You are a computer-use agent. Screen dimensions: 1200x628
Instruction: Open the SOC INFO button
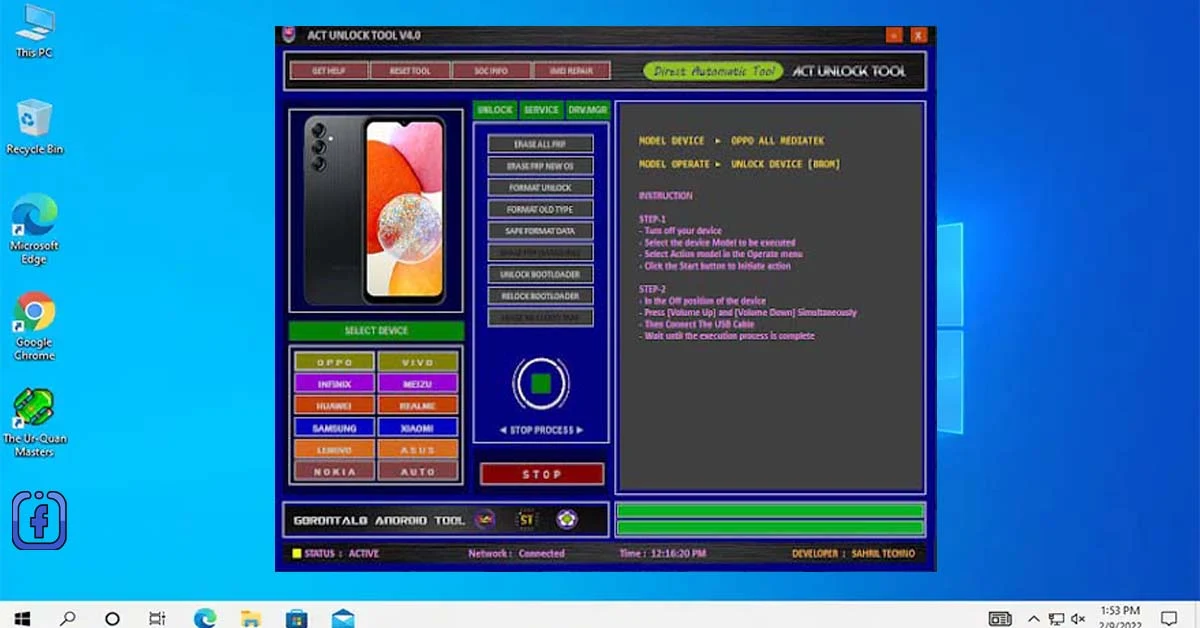pos(491,71)
